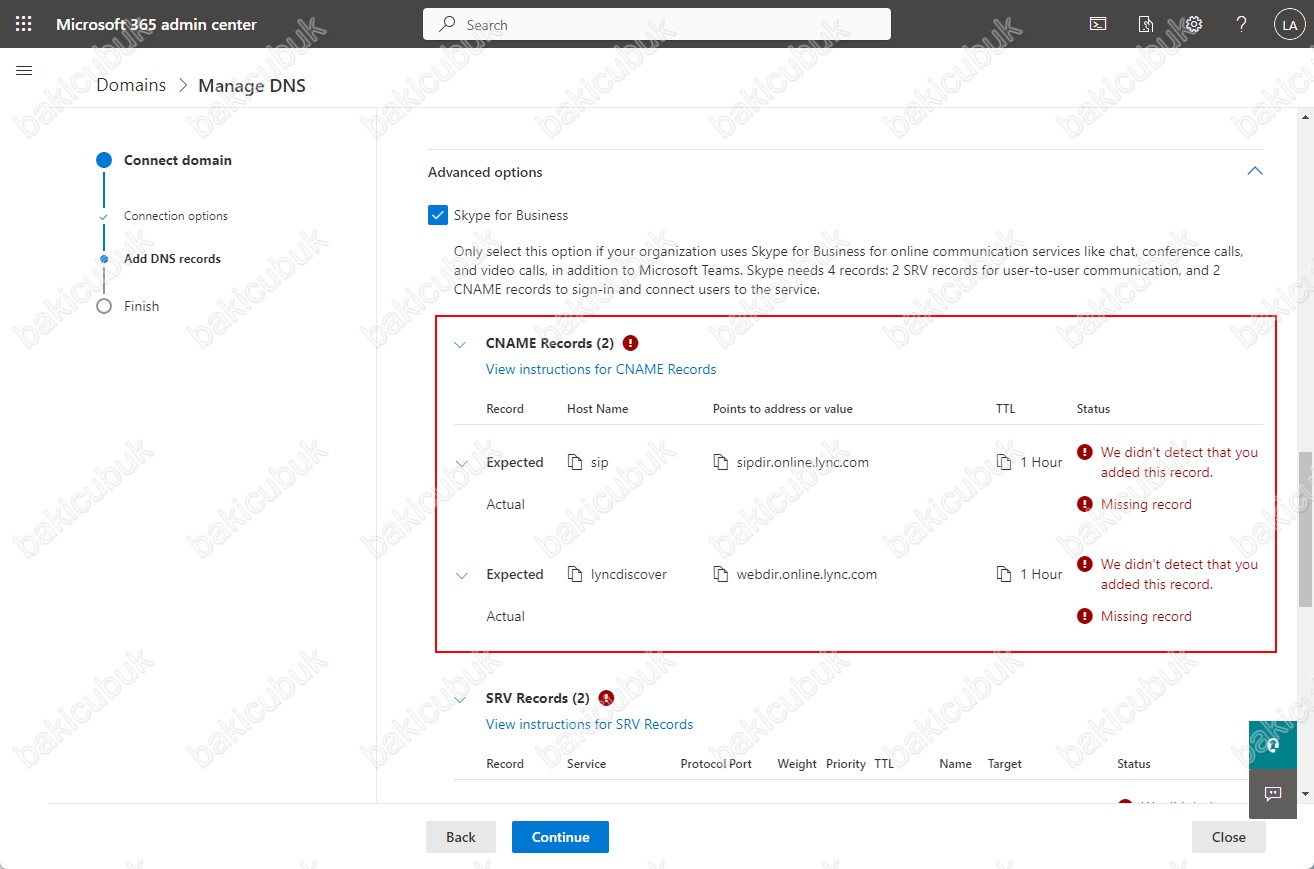1314x869 pixels.
Task: Click SRV Records error alert icon
Action: pyautogui.click(x=606, y=698)
